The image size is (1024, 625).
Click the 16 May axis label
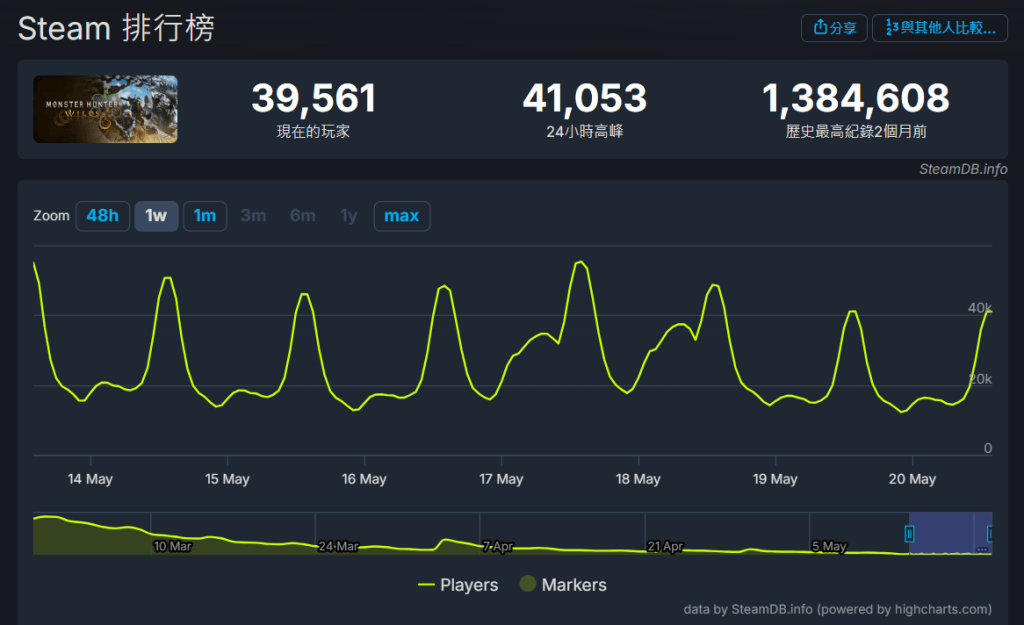(364, 479)
